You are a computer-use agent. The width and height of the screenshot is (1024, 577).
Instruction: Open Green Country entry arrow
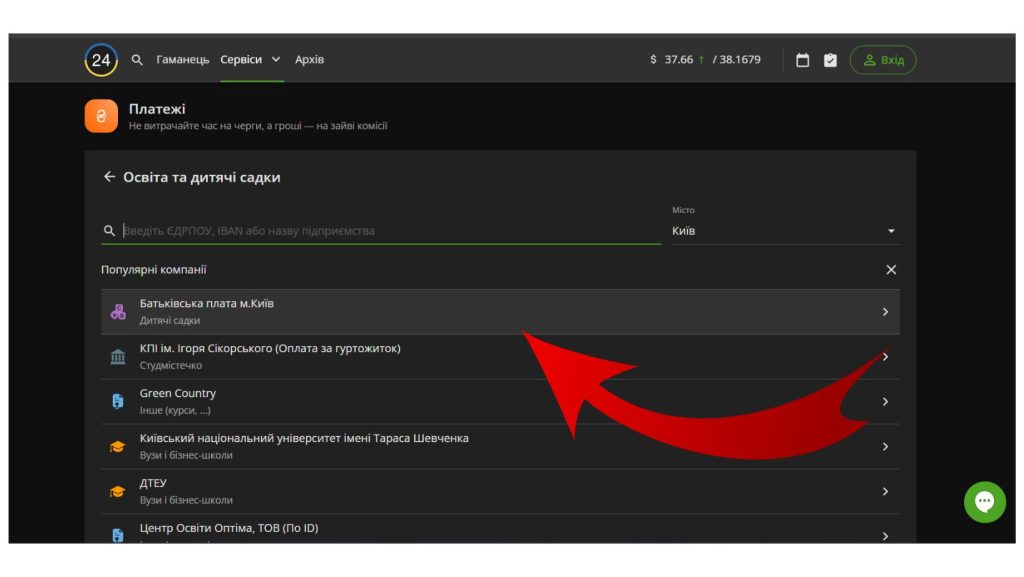coord(885,402)
